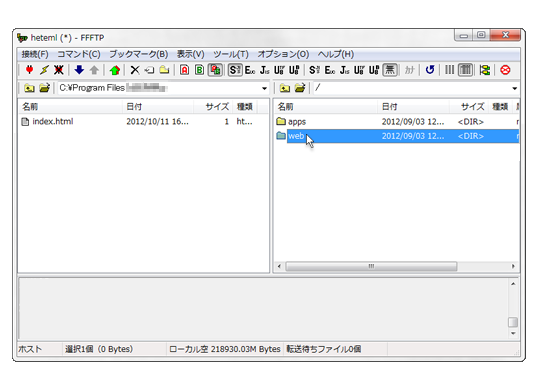Select local EUC kanji code button
This screenshot has height=388, width=538.
250,70
